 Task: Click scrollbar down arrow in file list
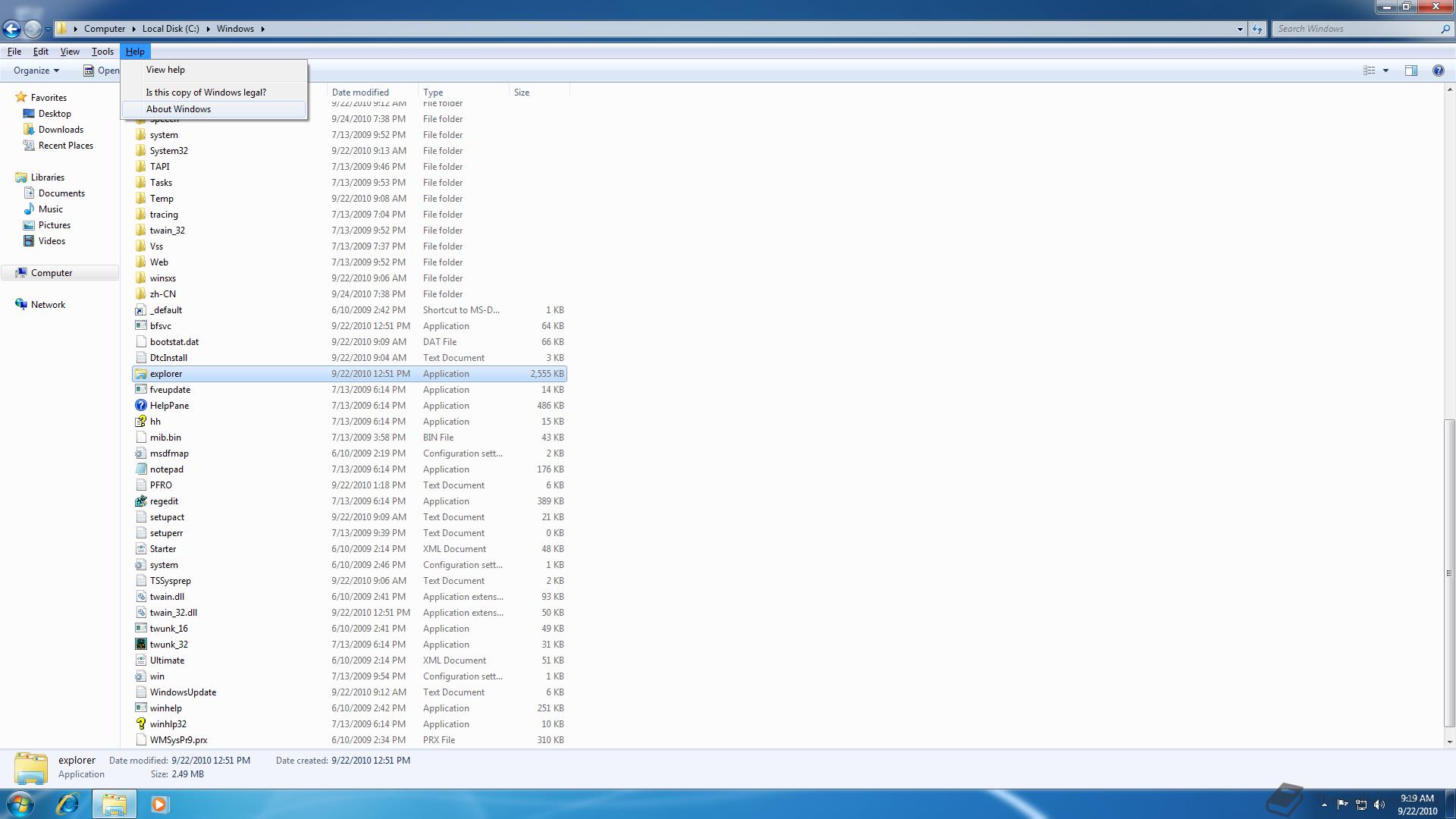click(x=1449, y=742)
